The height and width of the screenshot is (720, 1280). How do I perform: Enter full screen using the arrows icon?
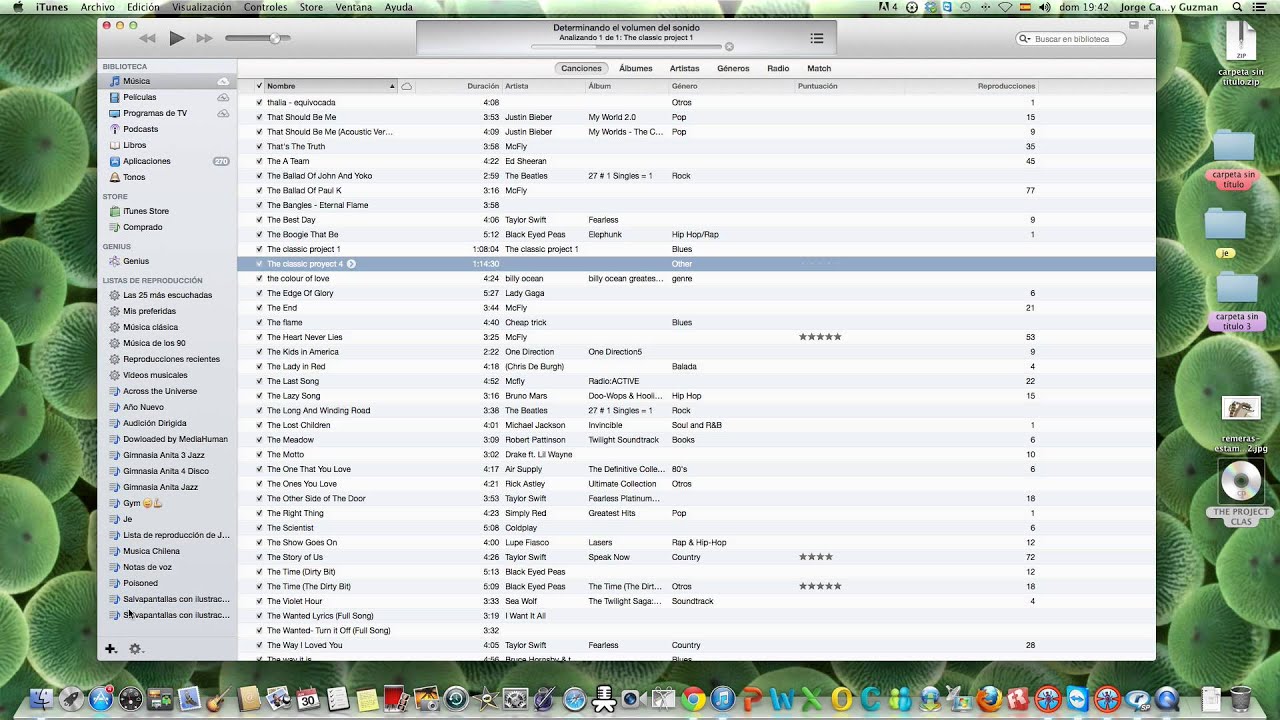(1147, 25)
